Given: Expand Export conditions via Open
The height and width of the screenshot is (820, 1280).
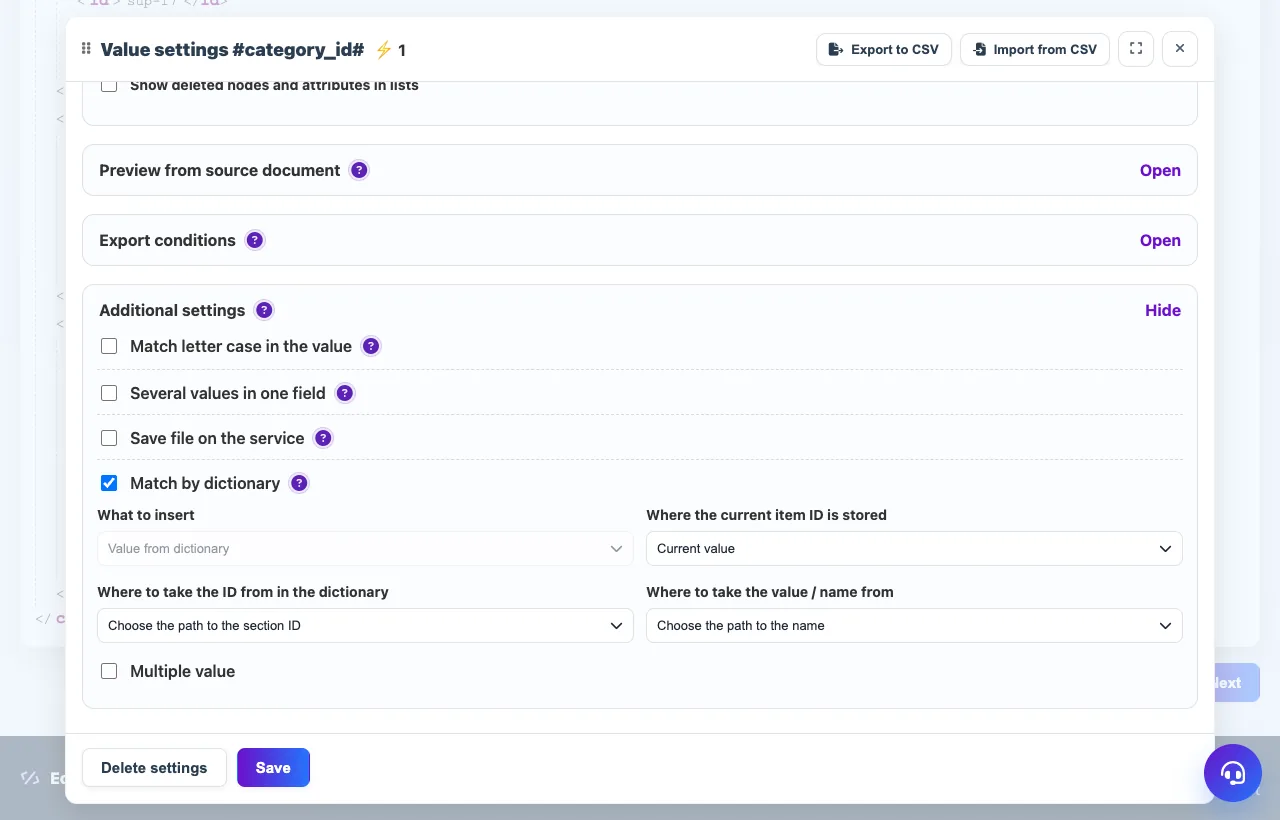Looking at the screenshot, I should pyautogui.click(x=1160, y=240).
